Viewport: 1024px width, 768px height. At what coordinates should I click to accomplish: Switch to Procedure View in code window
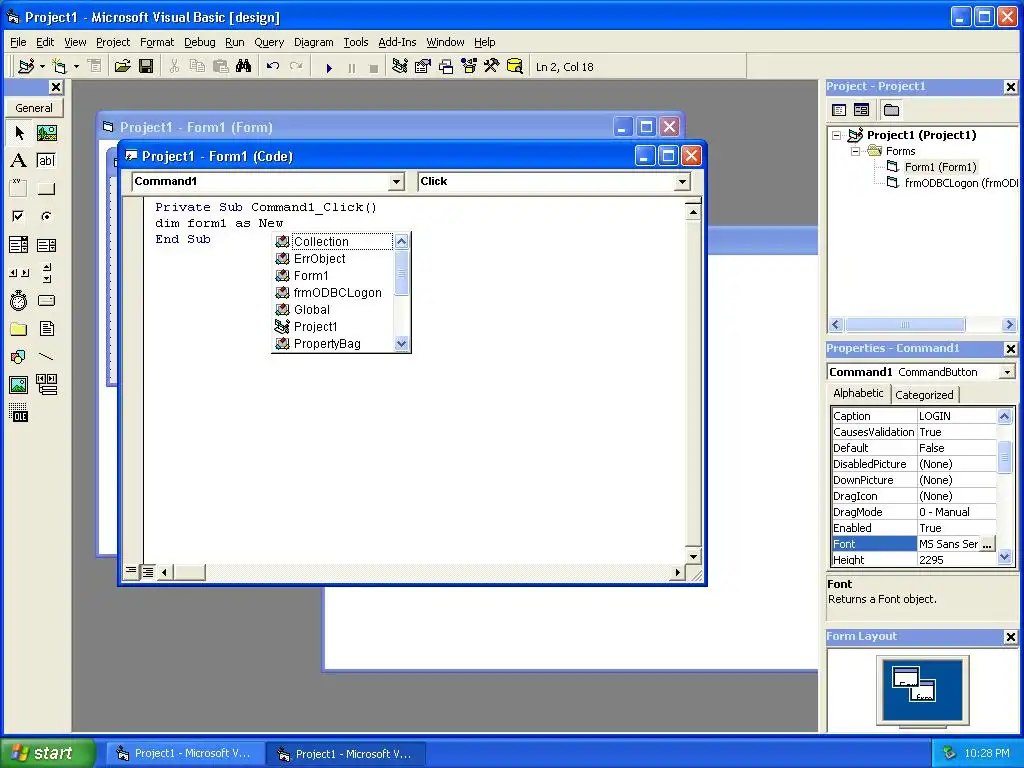[131, 571]
